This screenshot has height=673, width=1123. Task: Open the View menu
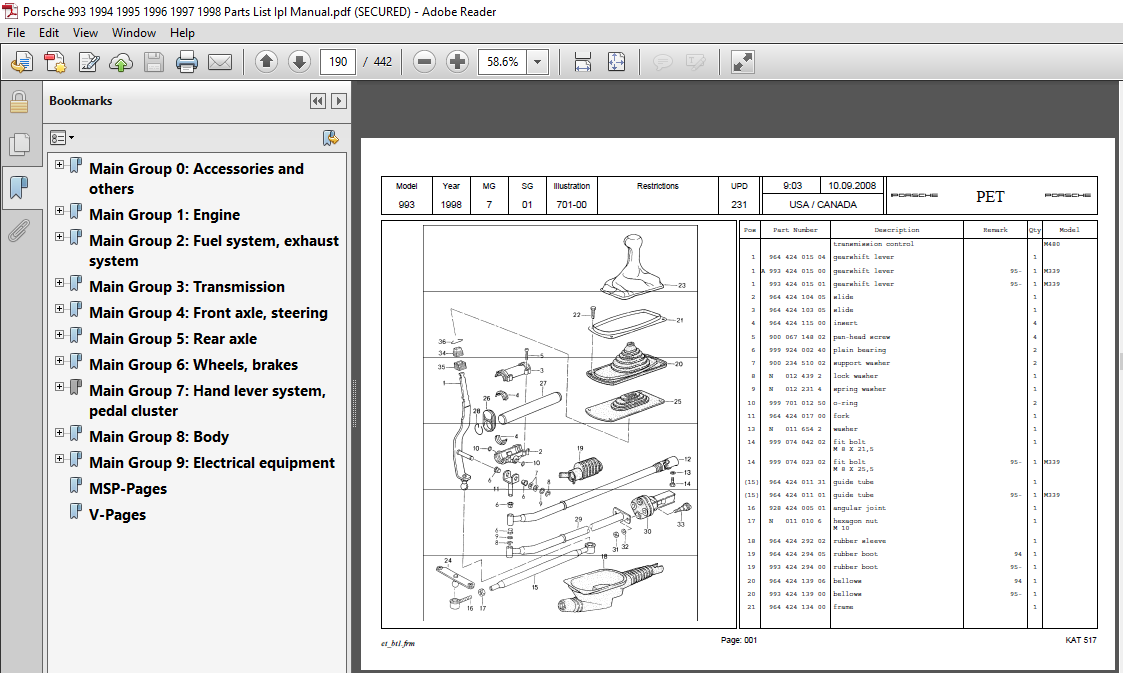tap(85, 33)
